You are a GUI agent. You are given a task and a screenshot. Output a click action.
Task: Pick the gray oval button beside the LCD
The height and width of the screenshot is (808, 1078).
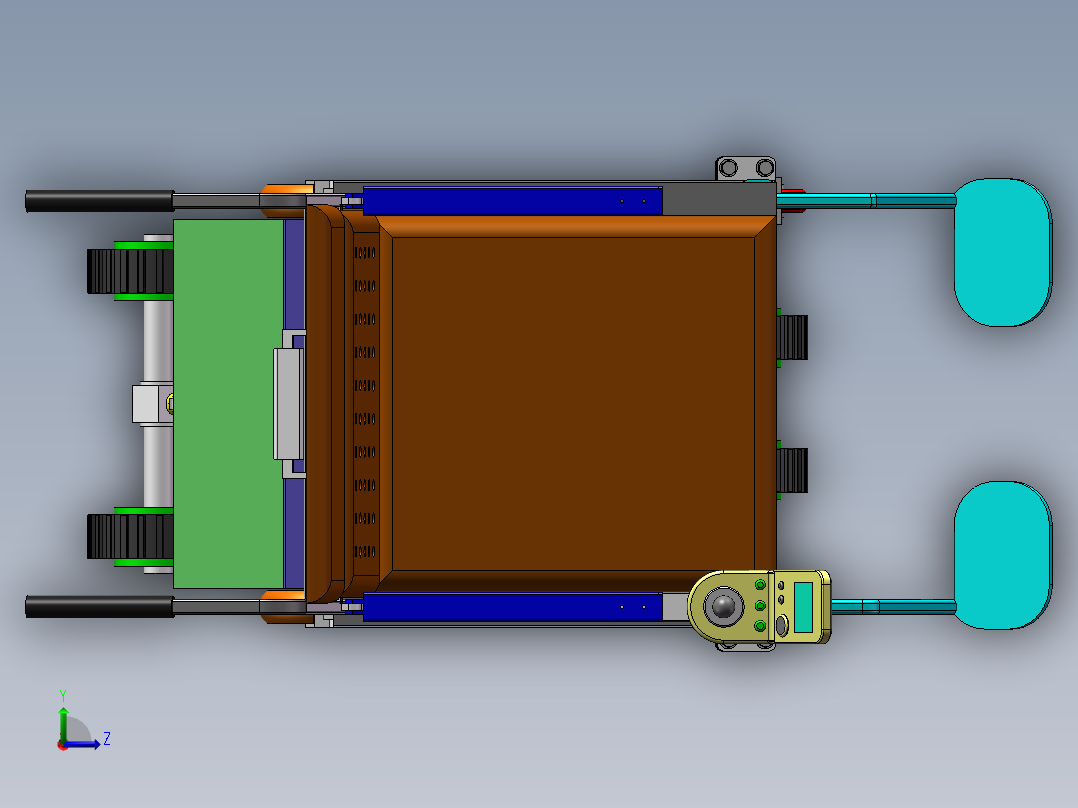(x=782, y=625)
